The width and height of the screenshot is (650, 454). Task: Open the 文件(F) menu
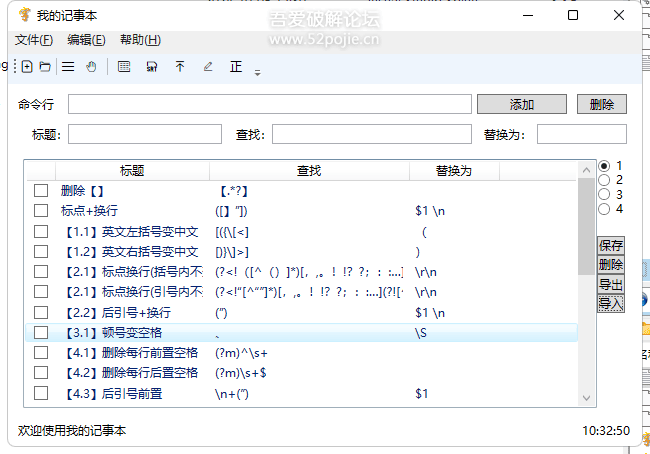point(34,40)
